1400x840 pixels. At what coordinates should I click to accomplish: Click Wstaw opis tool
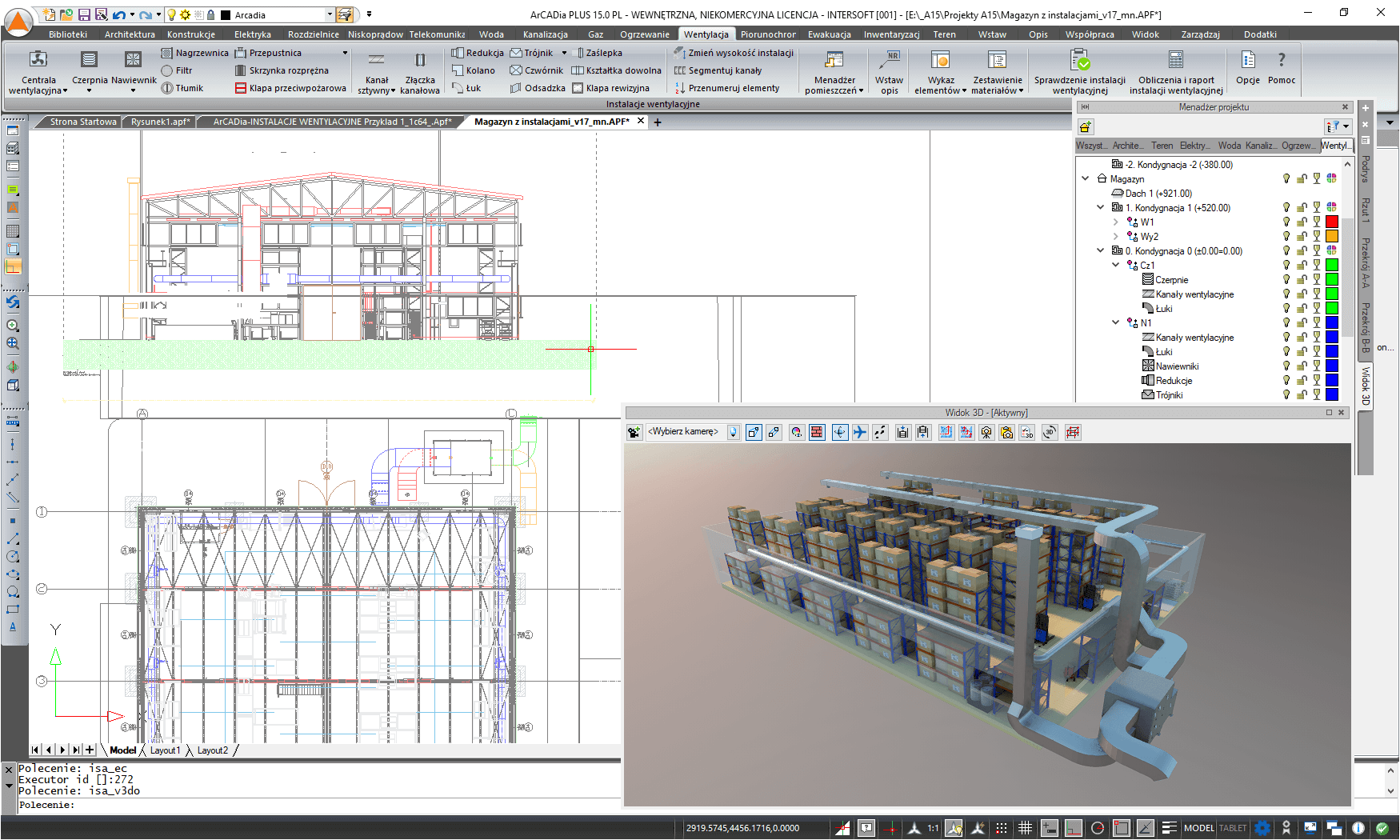coord(889,72)
